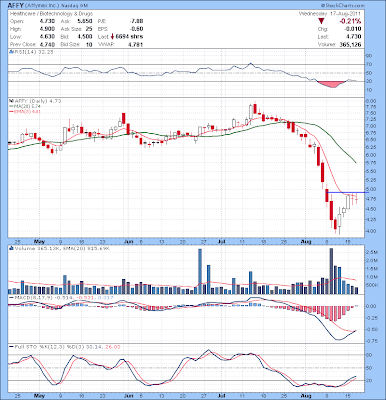The width and height of the screenshot is (386, 400).
Task: Click the percent change -0.21%
Action: (x=350, y=21)
